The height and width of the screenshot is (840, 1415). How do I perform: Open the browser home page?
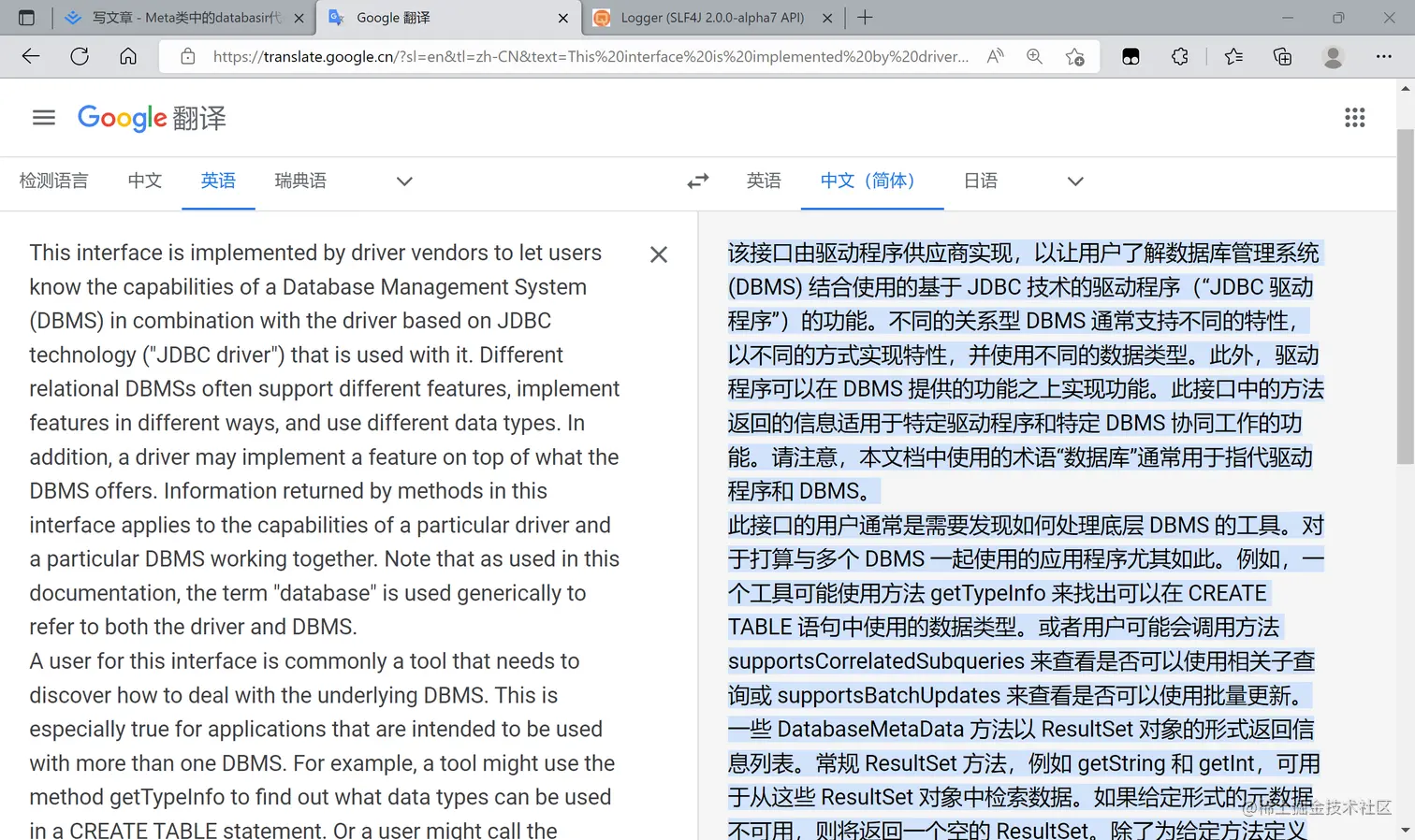tap(128, 56)
